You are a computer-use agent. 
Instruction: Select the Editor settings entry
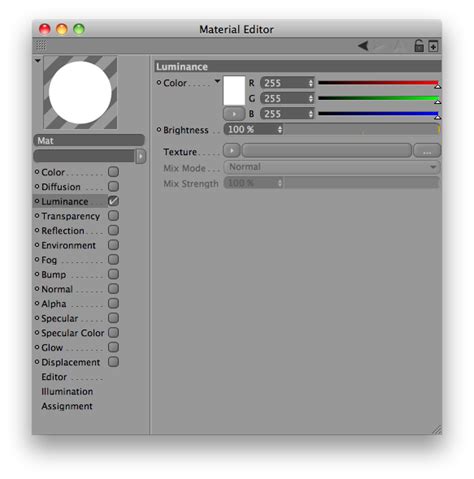click(x=54, y=377)
